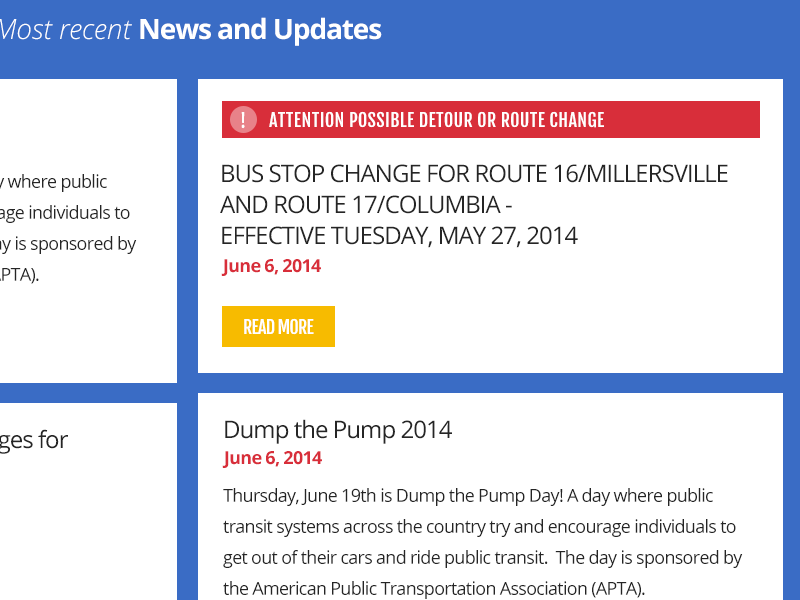
Task: Click the attention detour banner
Action: (490, 119)
